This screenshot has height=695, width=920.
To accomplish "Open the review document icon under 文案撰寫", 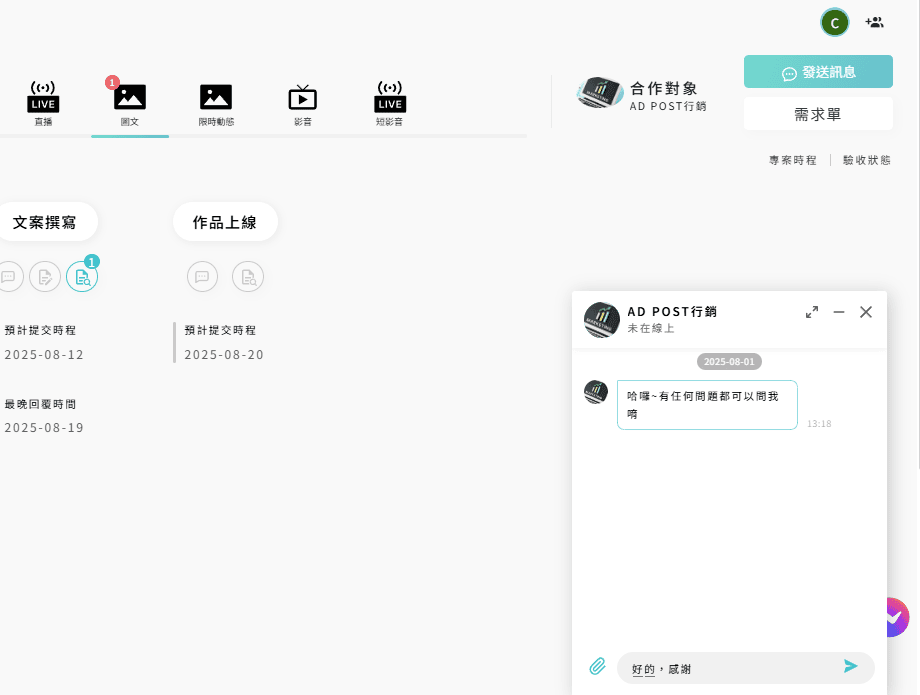I will (82, 277).
